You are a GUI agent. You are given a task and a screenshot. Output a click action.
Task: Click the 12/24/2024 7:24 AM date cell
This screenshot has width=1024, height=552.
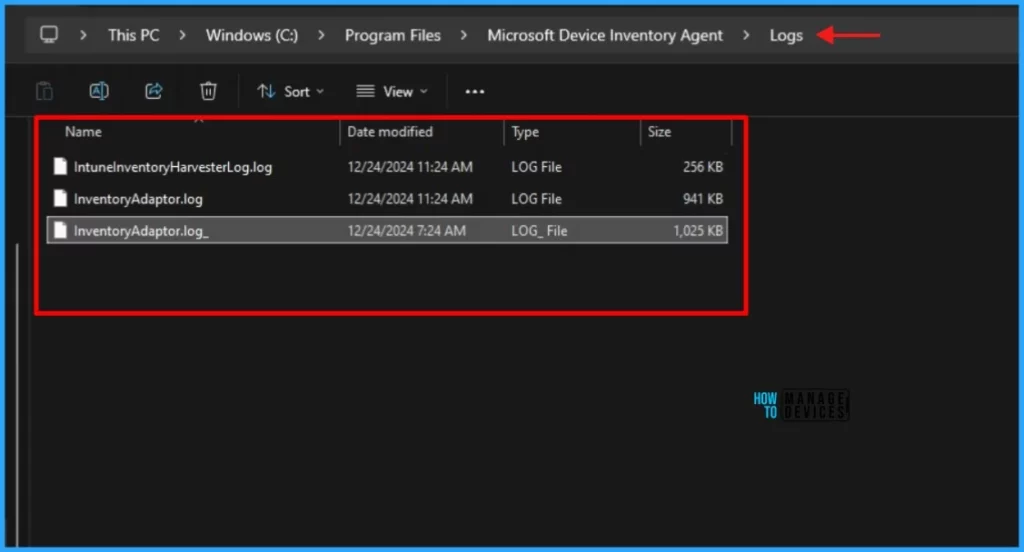point(406,231)
